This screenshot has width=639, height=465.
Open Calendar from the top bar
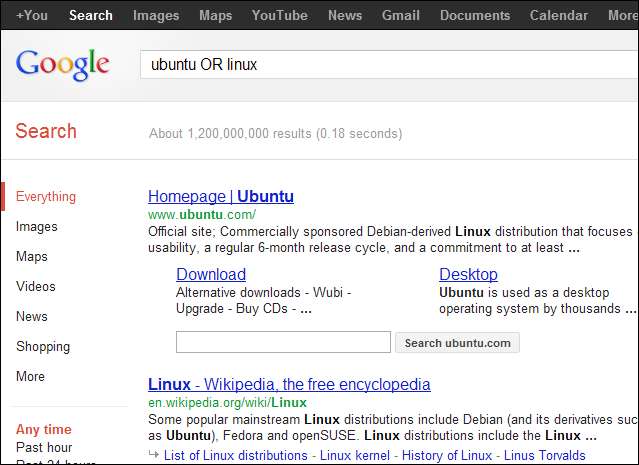pyautogui.click(x=559, y=15)
